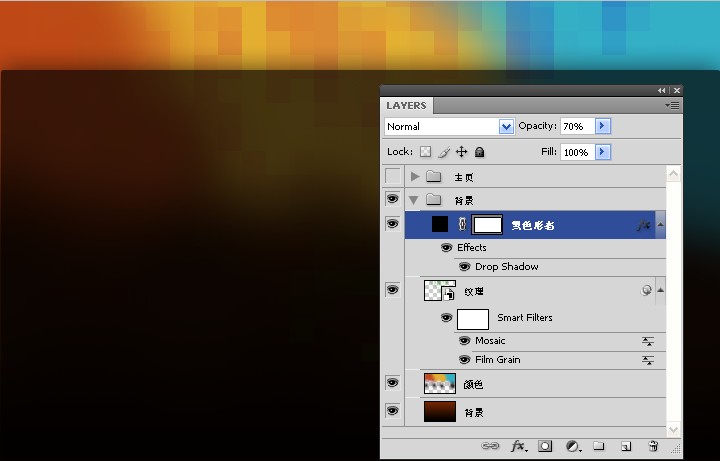Image resolution: width=720 pixels, height=461 pixels.
Task: Select the 纹理 layer name
Action: click(474, 292)
